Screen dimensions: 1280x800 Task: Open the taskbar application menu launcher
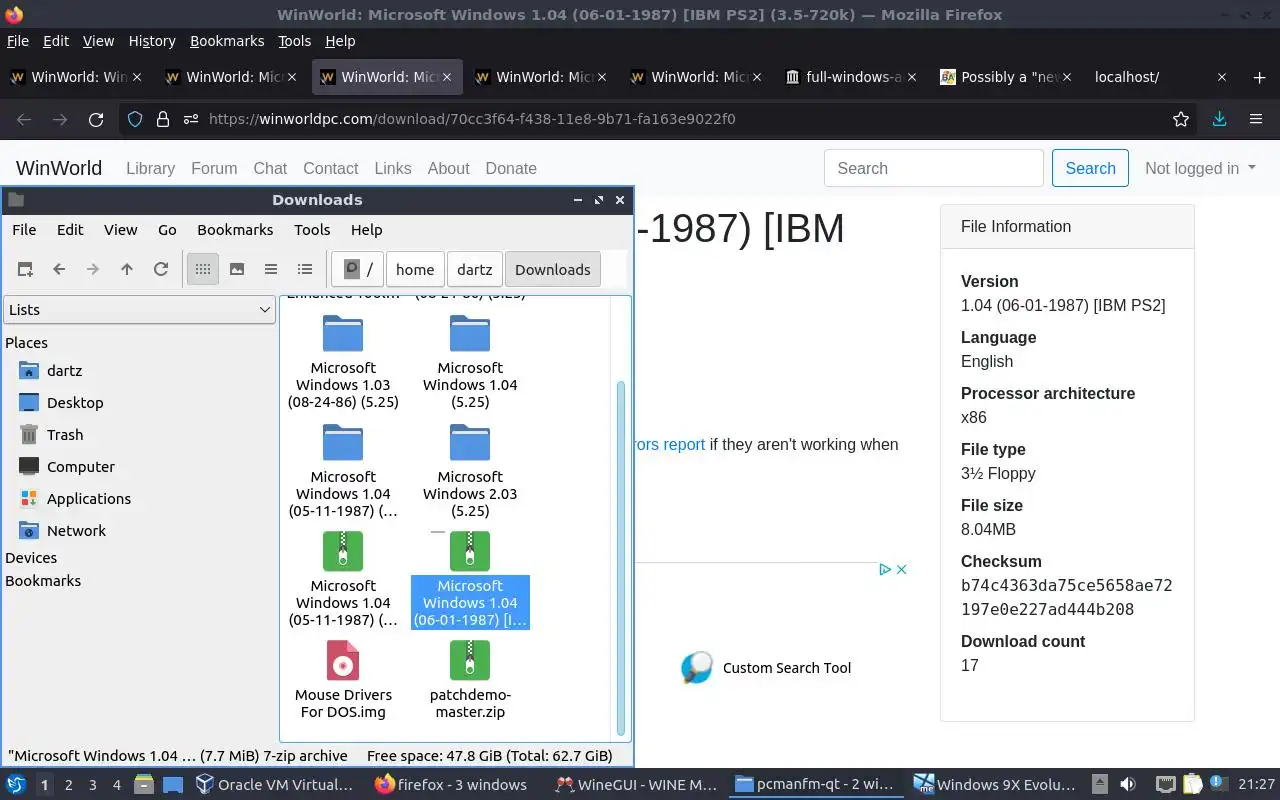(x=16, y=785)
